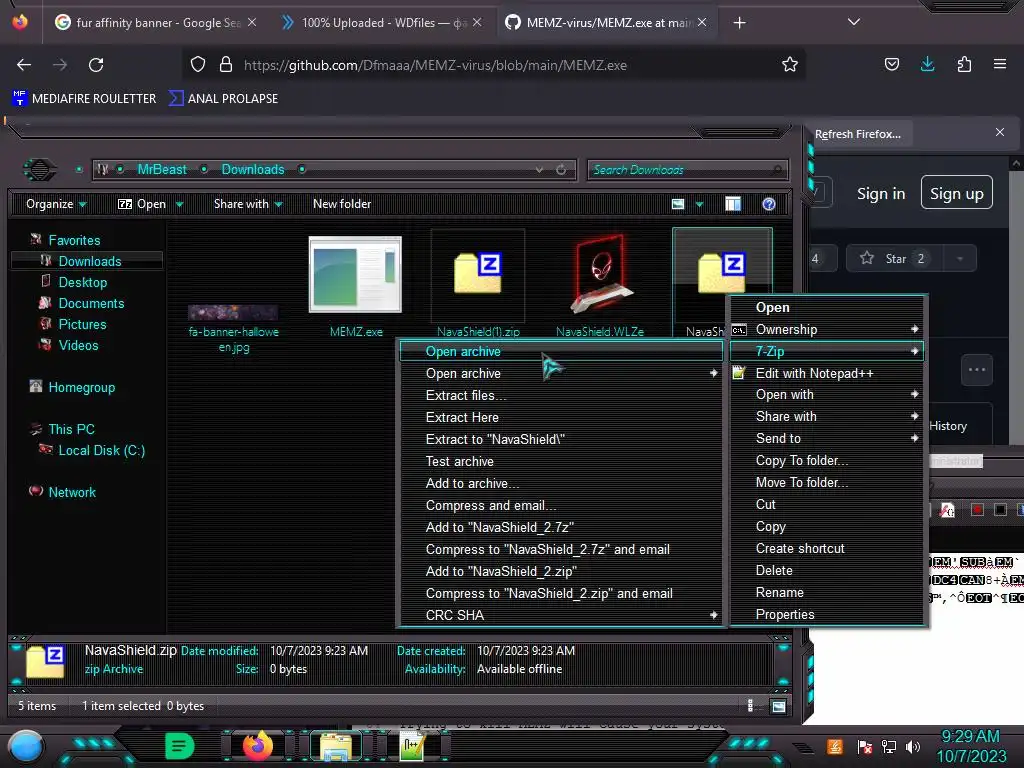Image resolution: width=1024 pixels, height=768 pixels.
Task: Click the Action Center flag tray icon
Action: point(865,746)
